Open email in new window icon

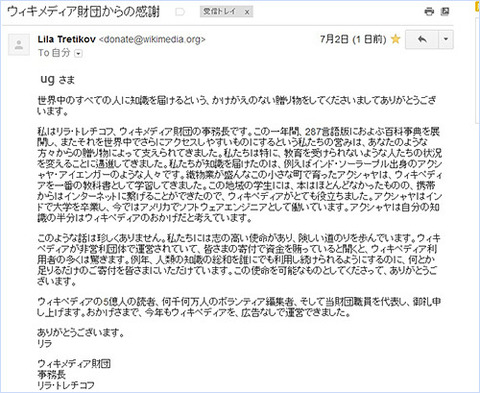[x=445, y=12]
